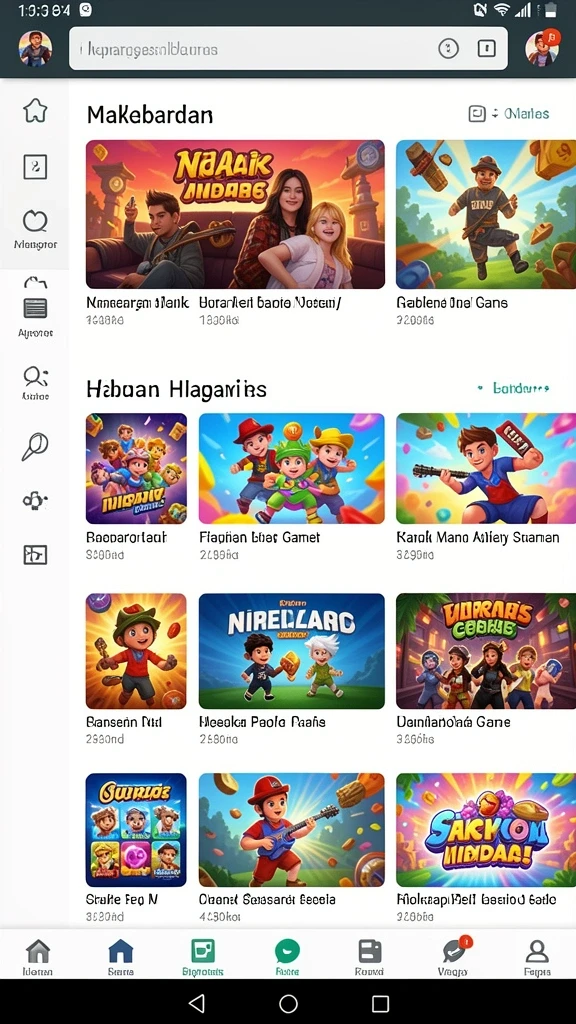576x1024 pixels.
Task: Click the title 'Flaphen Lber Gamet'
Action: [259, 537]
